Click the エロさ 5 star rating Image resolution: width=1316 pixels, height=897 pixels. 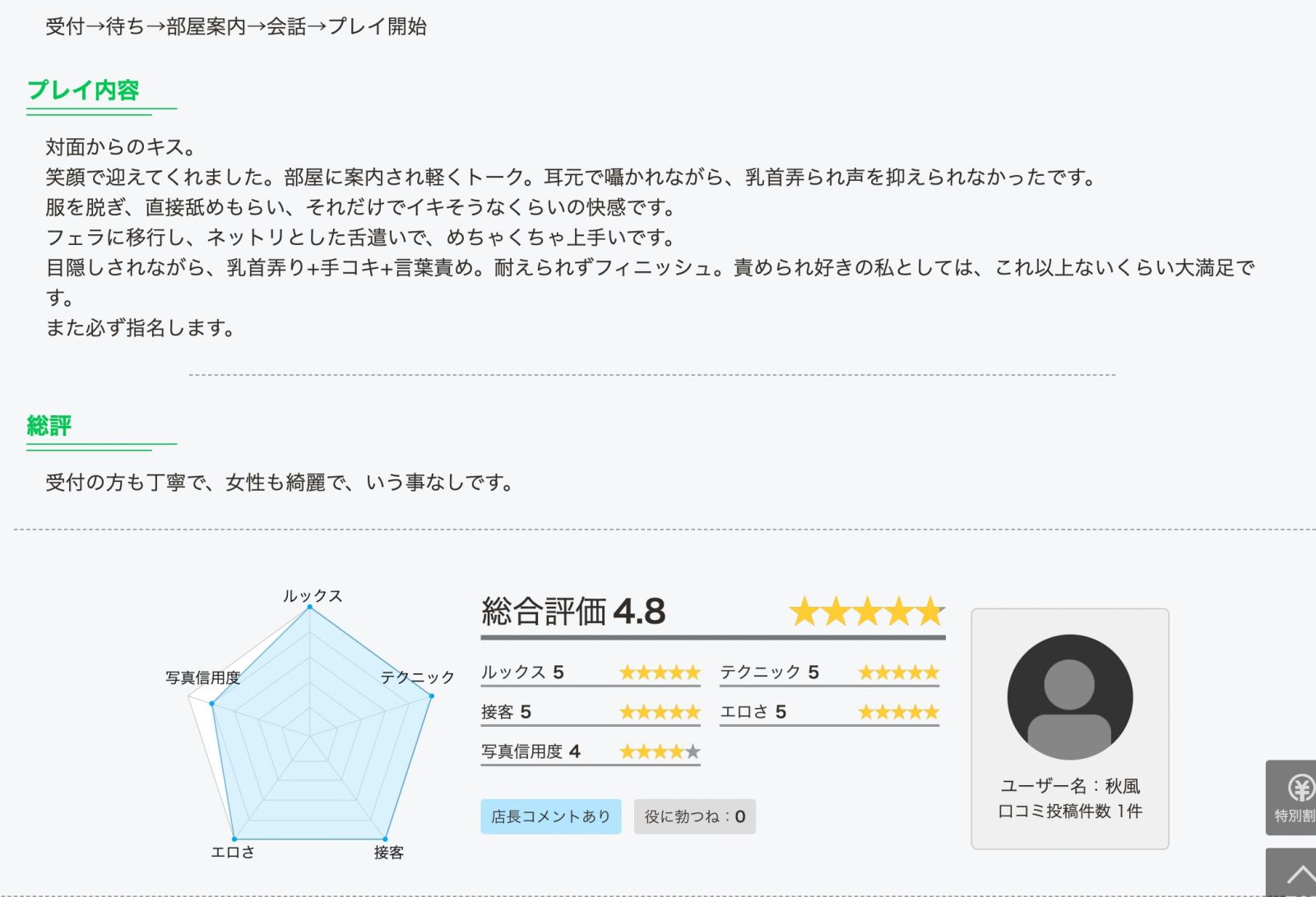[898, 712]
